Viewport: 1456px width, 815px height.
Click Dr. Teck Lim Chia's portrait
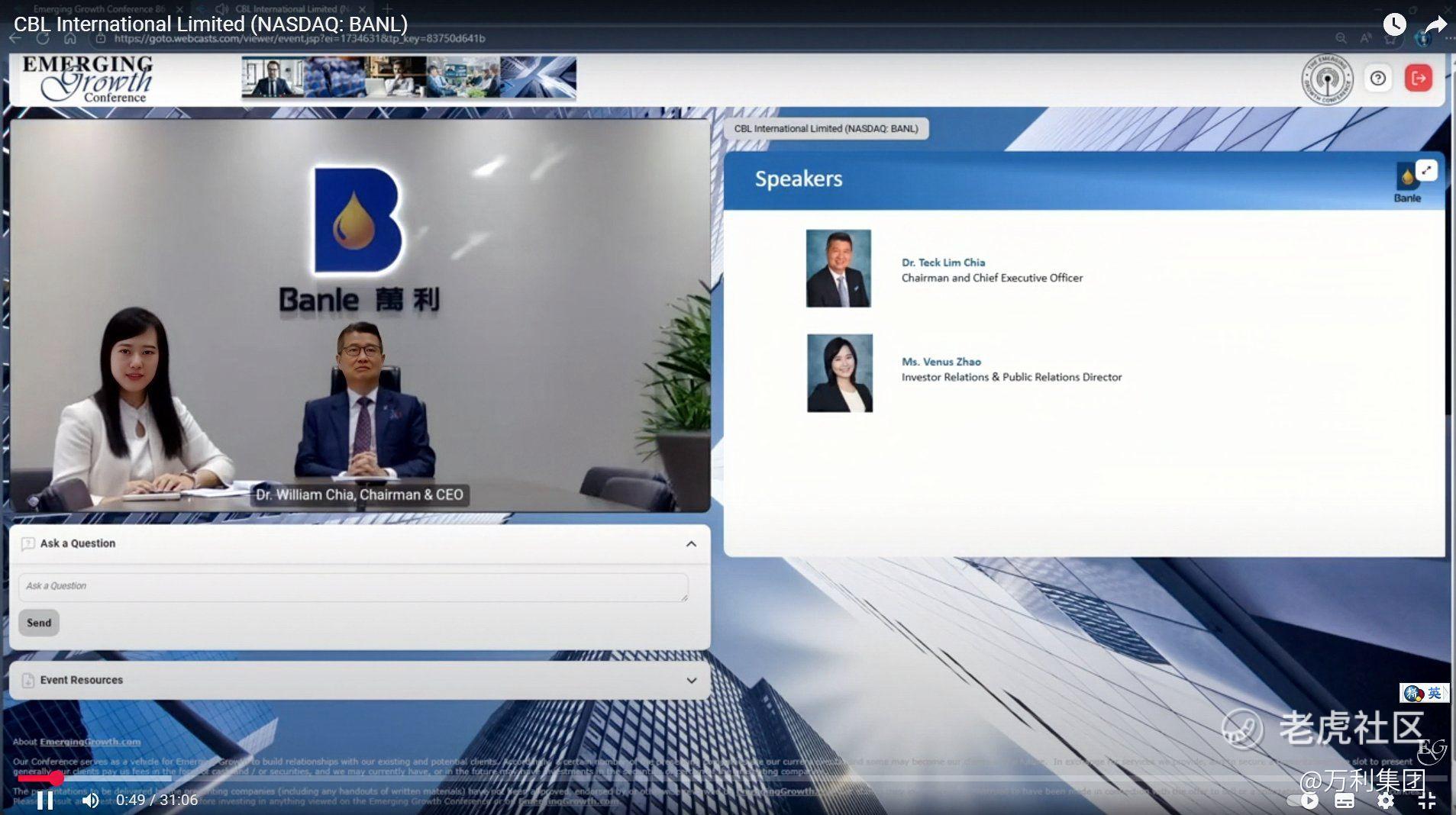(838, 269)
